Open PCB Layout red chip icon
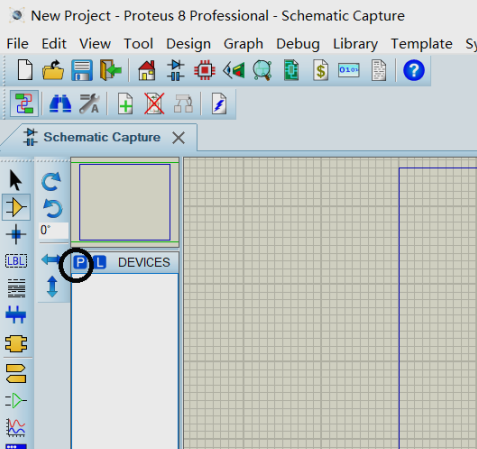 [x=204, y=70]
